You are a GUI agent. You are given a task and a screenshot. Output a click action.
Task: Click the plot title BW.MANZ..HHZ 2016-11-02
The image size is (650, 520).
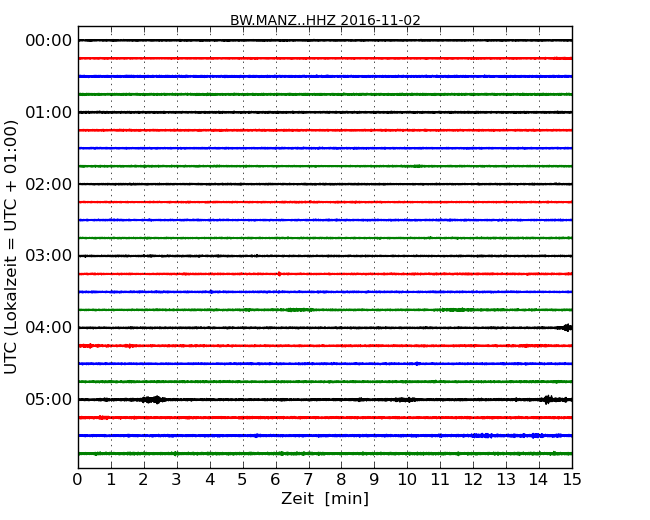[x=325, y=20]
